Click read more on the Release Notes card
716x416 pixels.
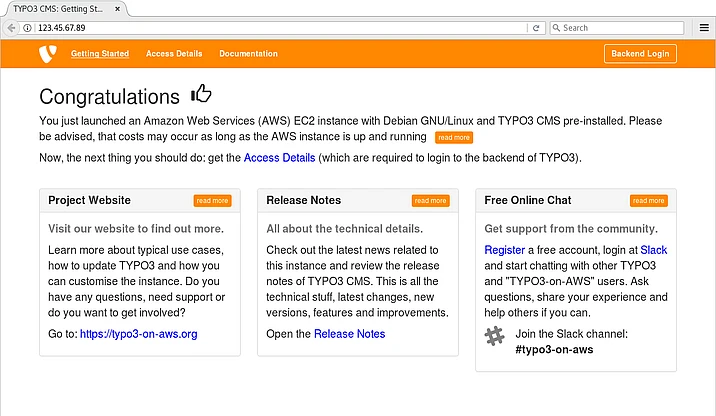[x=430, y=201]
